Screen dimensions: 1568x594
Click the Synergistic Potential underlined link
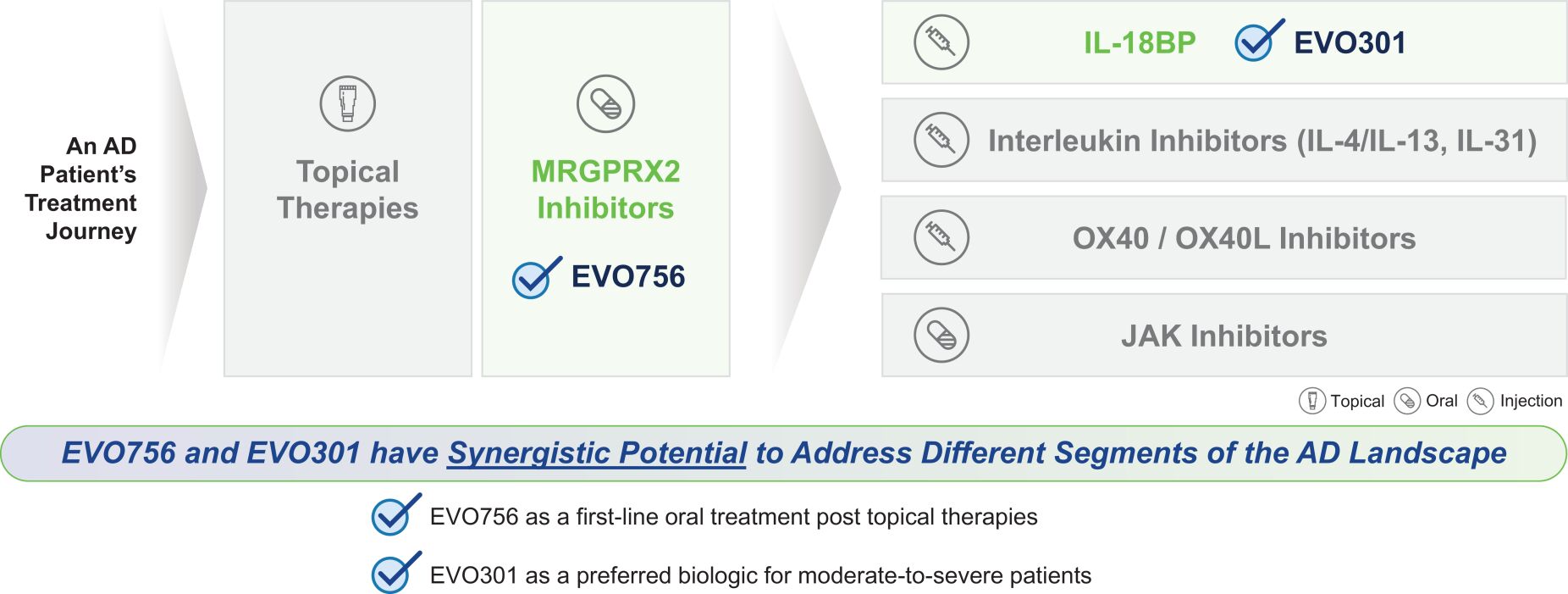coord(597,453)
